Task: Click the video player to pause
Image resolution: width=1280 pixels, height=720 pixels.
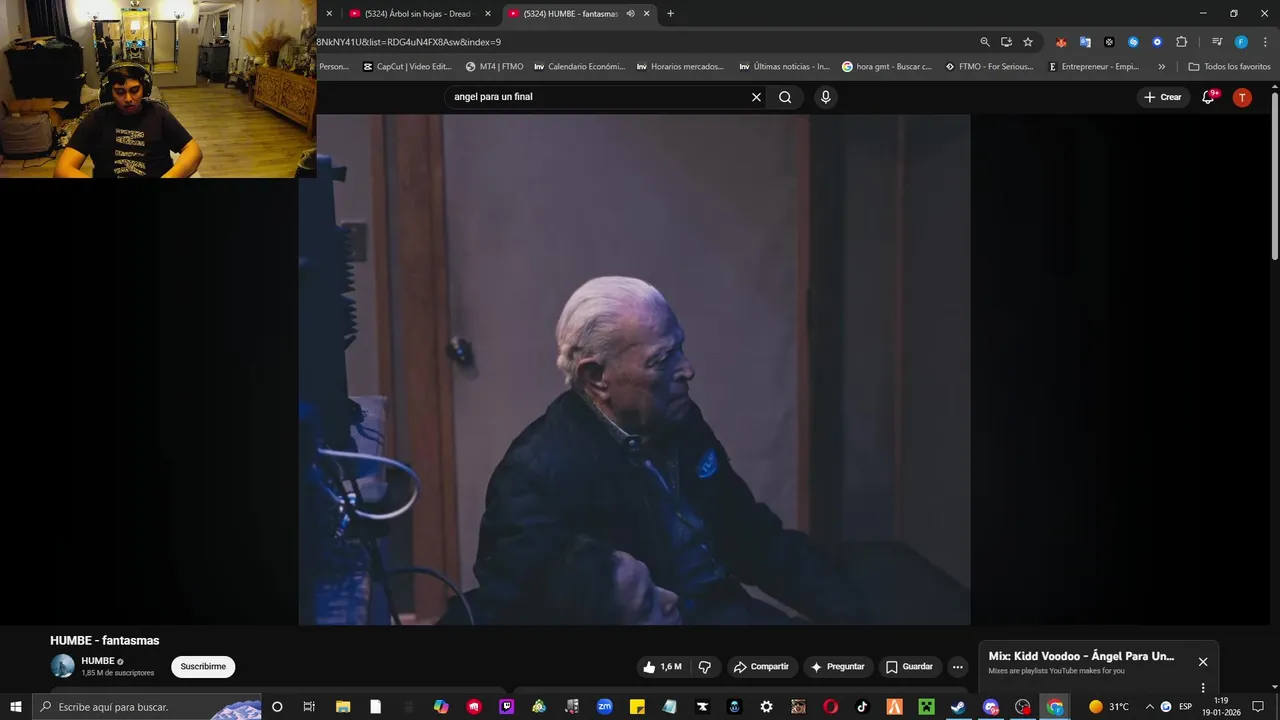Action: pyautogui.click(x=634, y=370)
